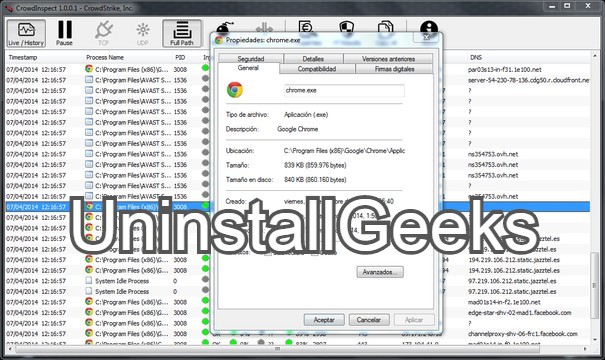
Task: Click the '839 KB (859.976 bytes)' size value
Action: click(x=315, y=165)
